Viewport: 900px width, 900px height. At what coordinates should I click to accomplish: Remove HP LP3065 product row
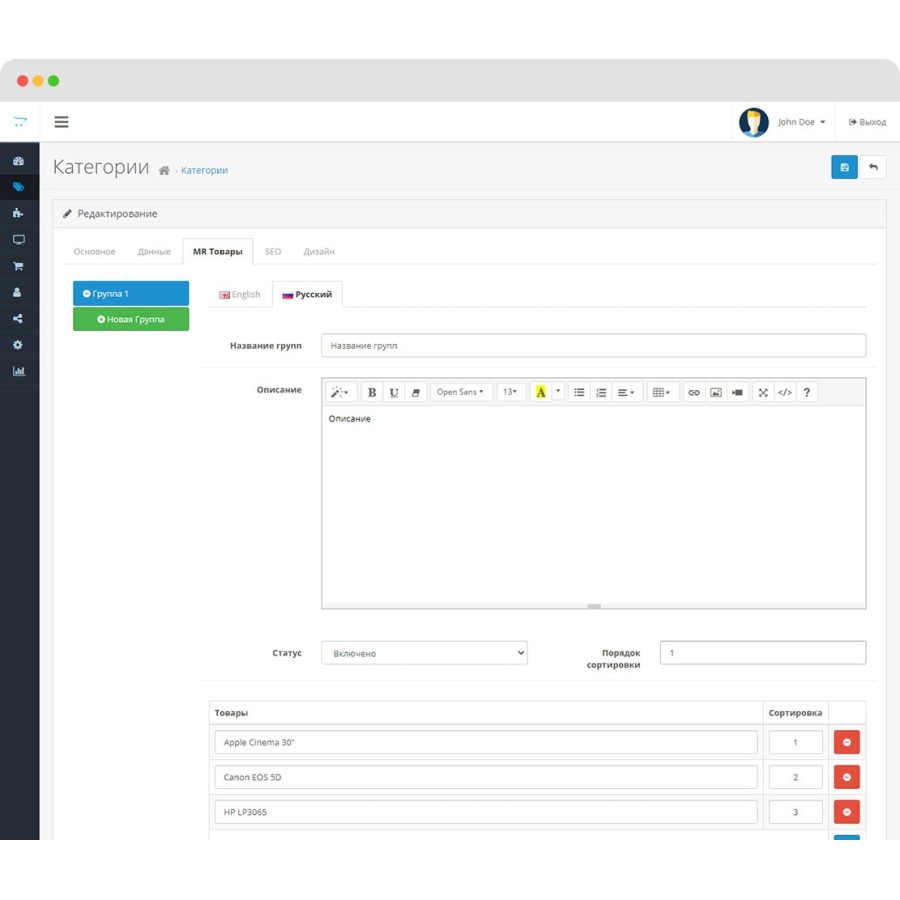tap(847, 812)
